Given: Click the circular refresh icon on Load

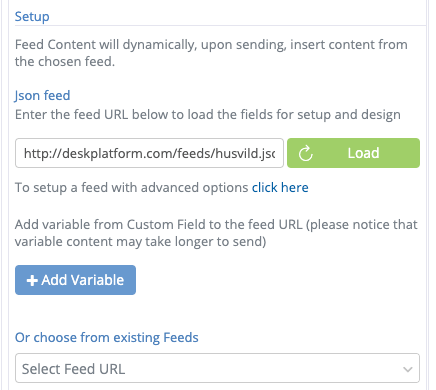Looking at the screenshot, I should [305, 153].
